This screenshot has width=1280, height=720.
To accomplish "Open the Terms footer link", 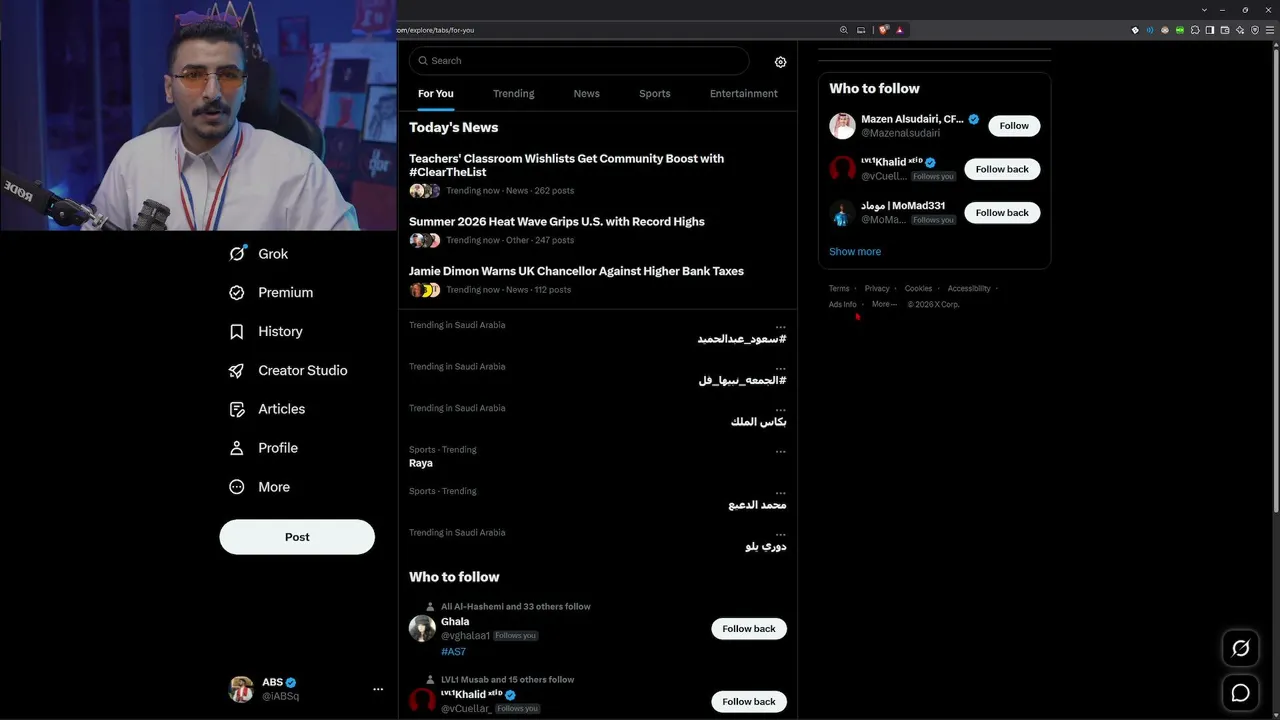I will click(x=839, y=289).
